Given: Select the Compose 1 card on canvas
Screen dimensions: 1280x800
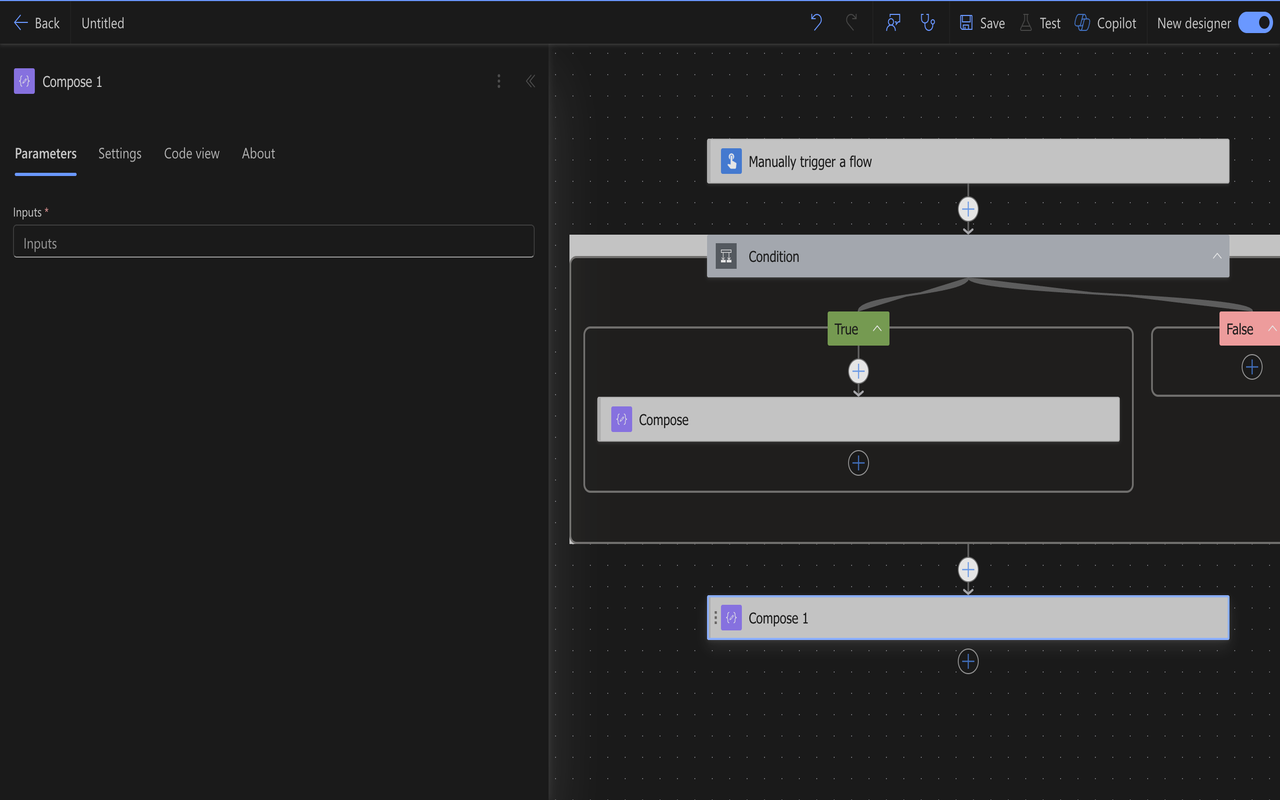Looking at the screenshot, I should (968, 617).
